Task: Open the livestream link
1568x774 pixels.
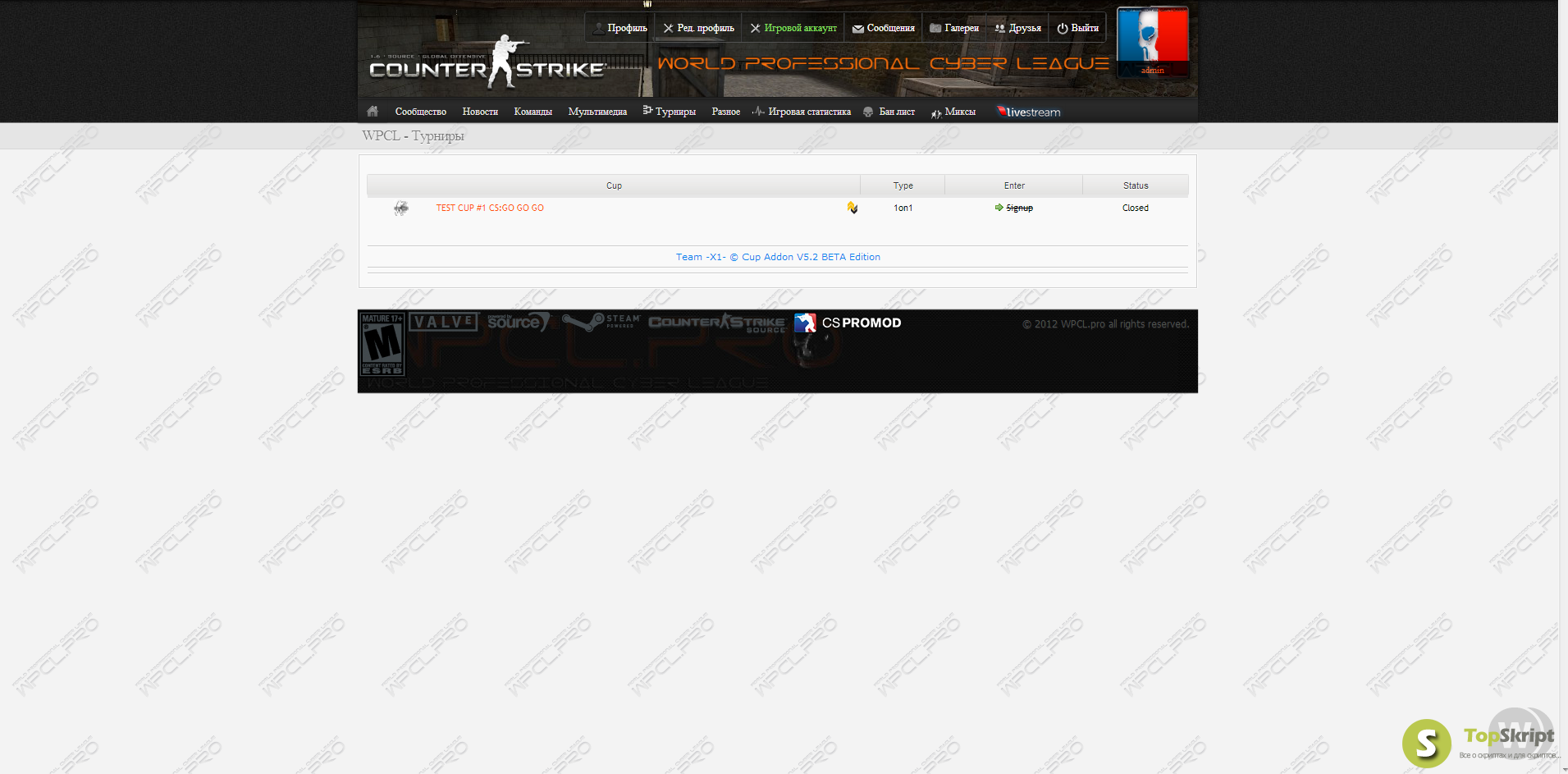Action: [x=1029, y=112]
